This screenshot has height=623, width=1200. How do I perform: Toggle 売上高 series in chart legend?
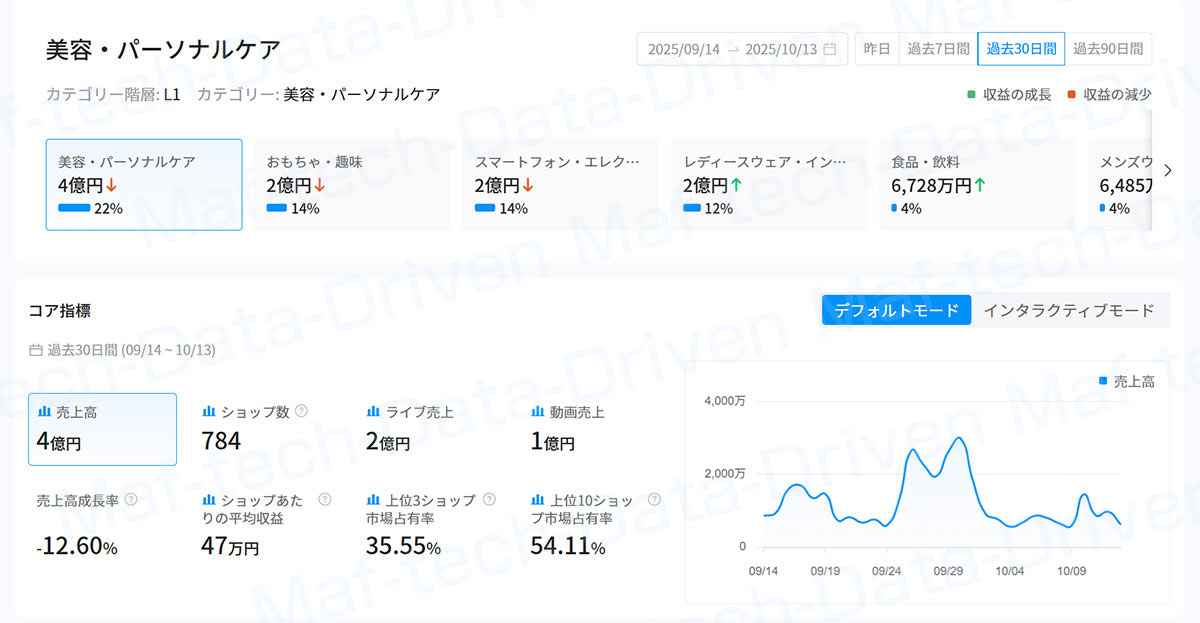1126,381
